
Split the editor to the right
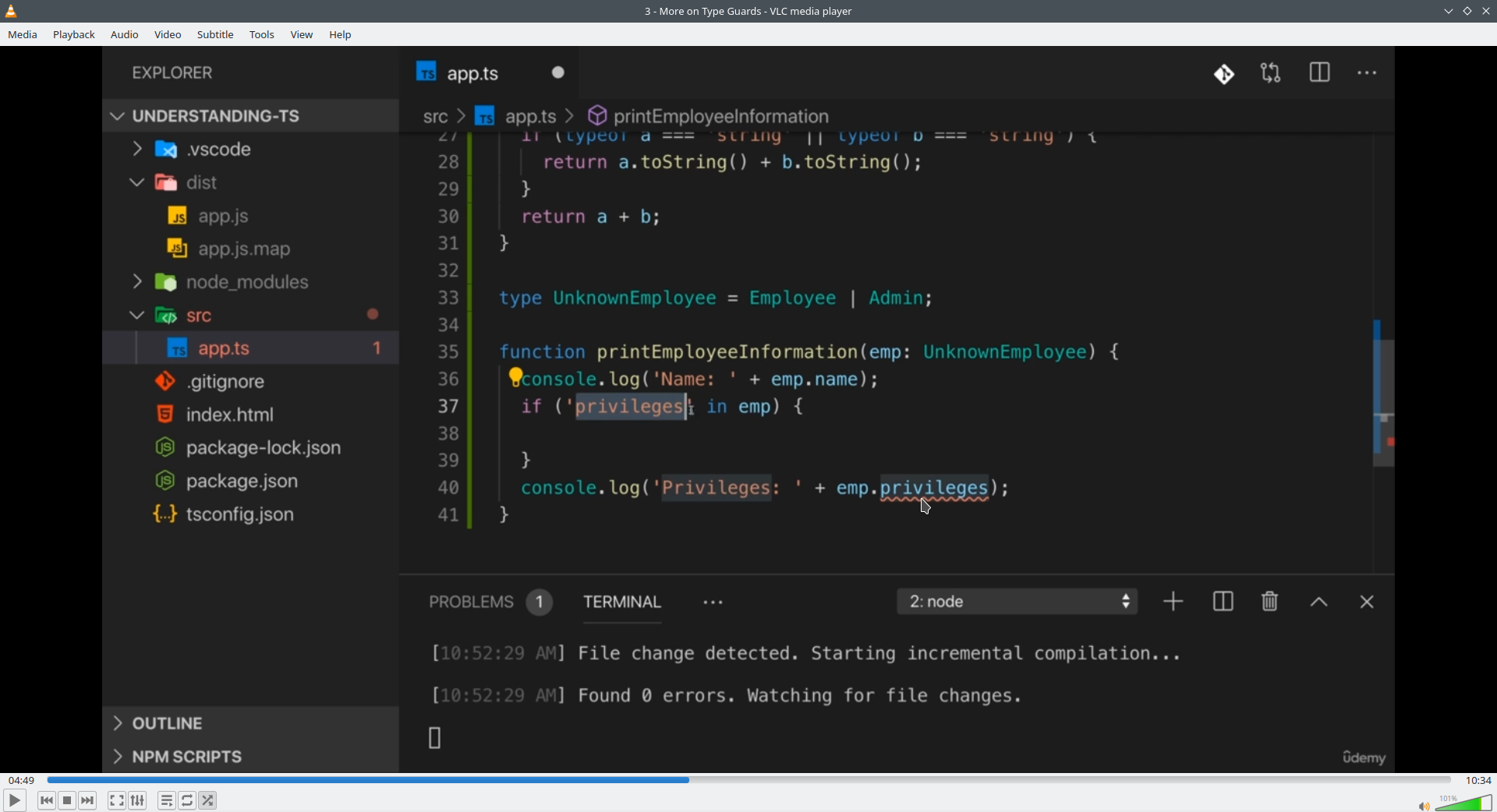(x=1319, y=73)
